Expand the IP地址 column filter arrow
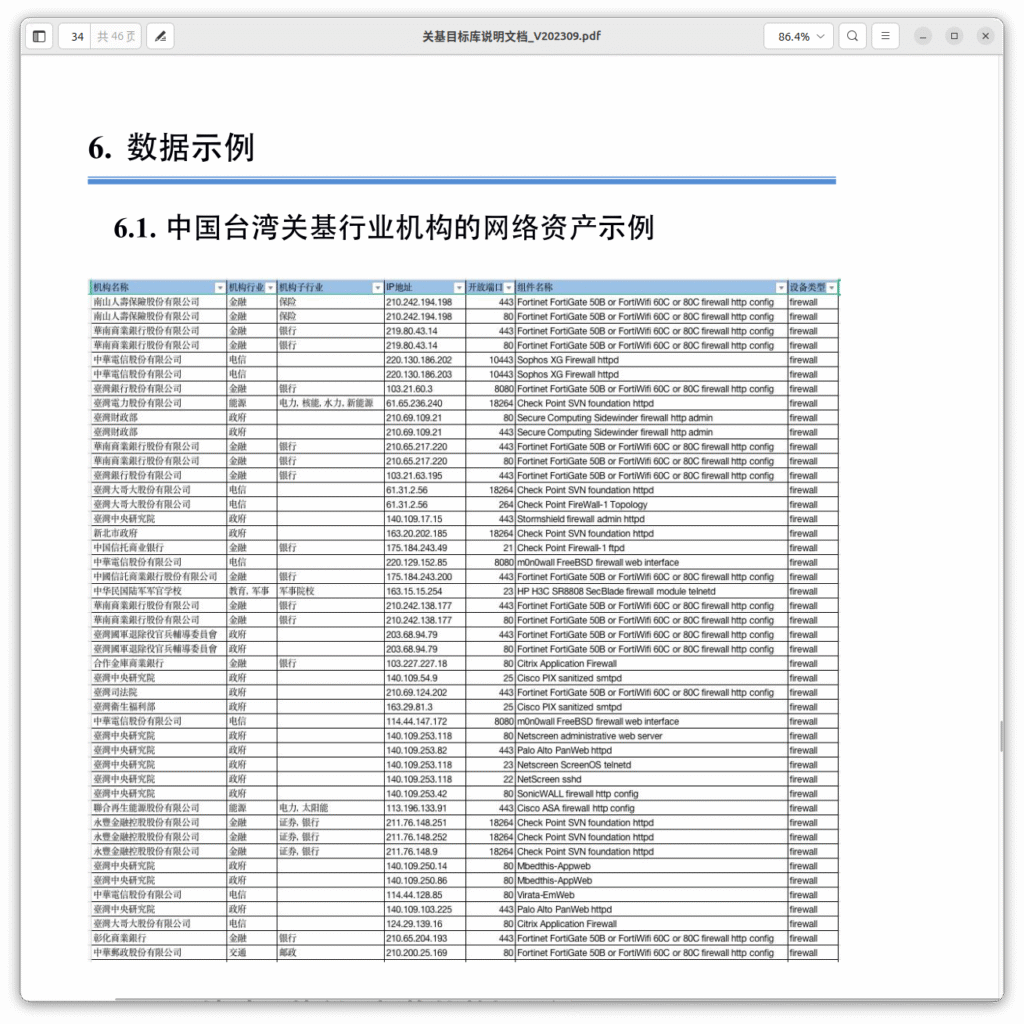Image resolution: width=1024 pixels, height=1024 pixels. click(x=459, y=288)
